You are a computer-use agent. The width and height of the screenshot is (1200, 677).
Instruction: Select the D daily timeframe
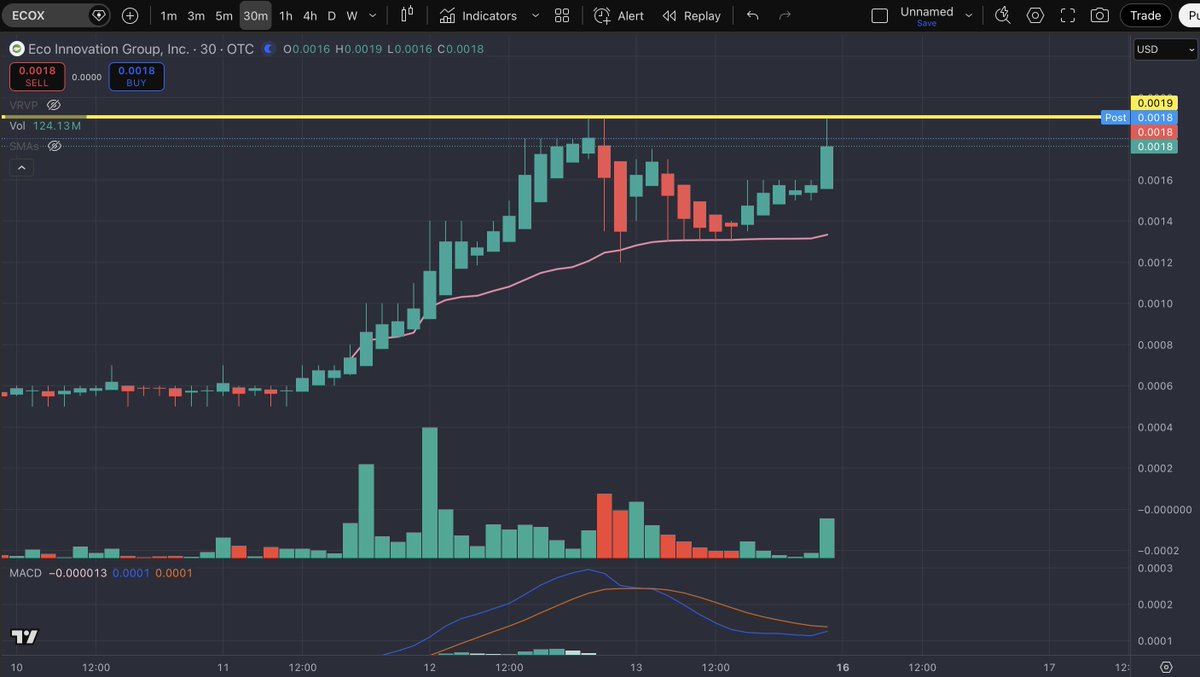coord(332,16)
